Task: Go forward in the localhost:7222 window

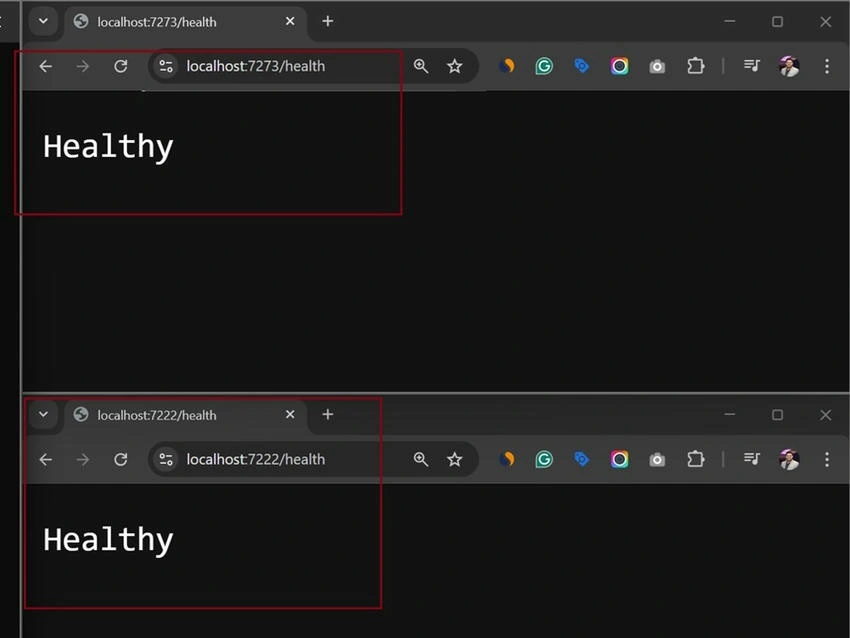Action: coord(83,460)
